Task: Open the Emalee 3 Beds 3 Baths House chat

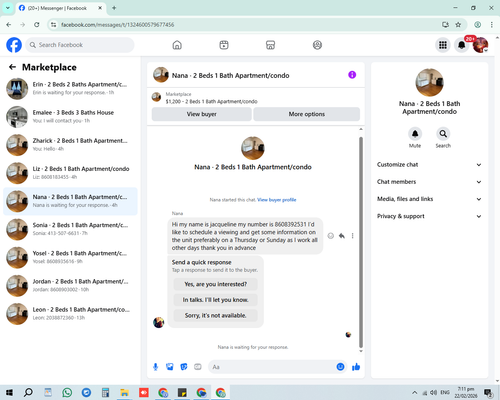Action: point(70,117)
